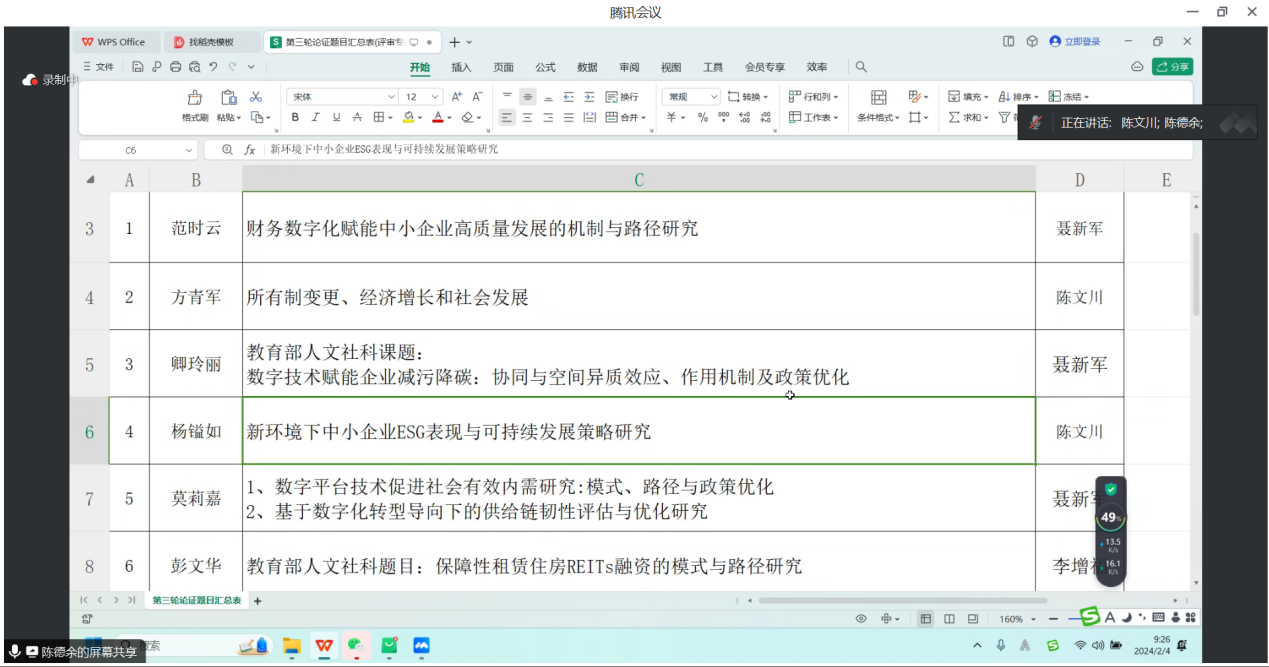Toggle underline formatting in the ribbon
Image resolution: width=1269 pixels, height=667 pixels.
coord(335,117)
